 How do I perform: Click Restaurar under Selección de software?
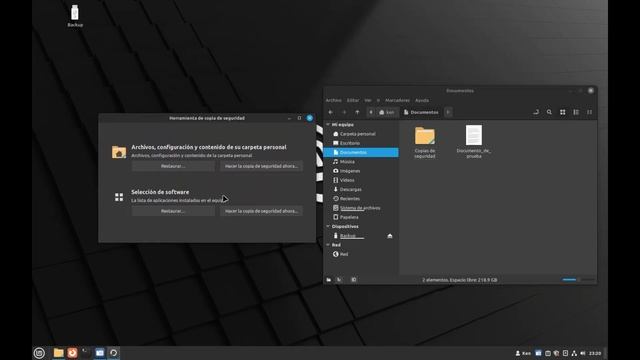(173, 211)
